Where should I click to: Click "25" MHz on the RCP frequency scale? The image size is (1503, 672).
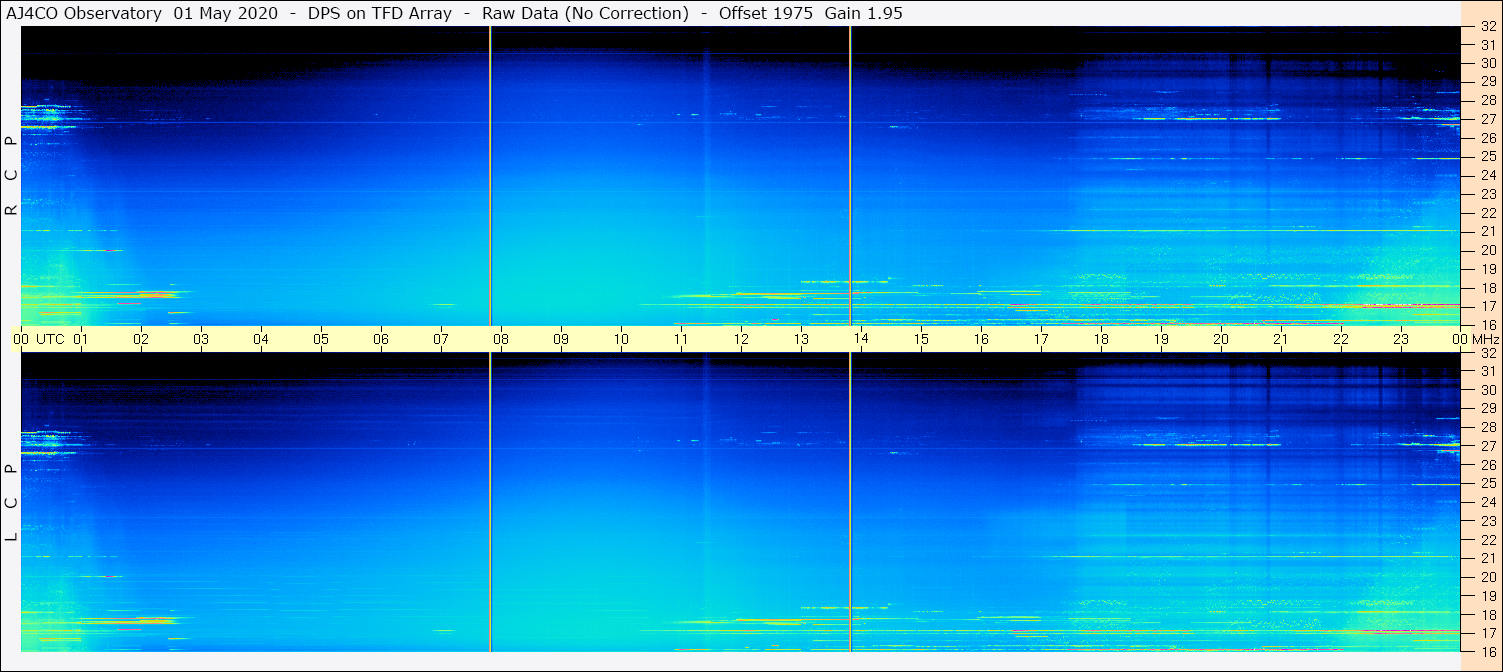1487,156
